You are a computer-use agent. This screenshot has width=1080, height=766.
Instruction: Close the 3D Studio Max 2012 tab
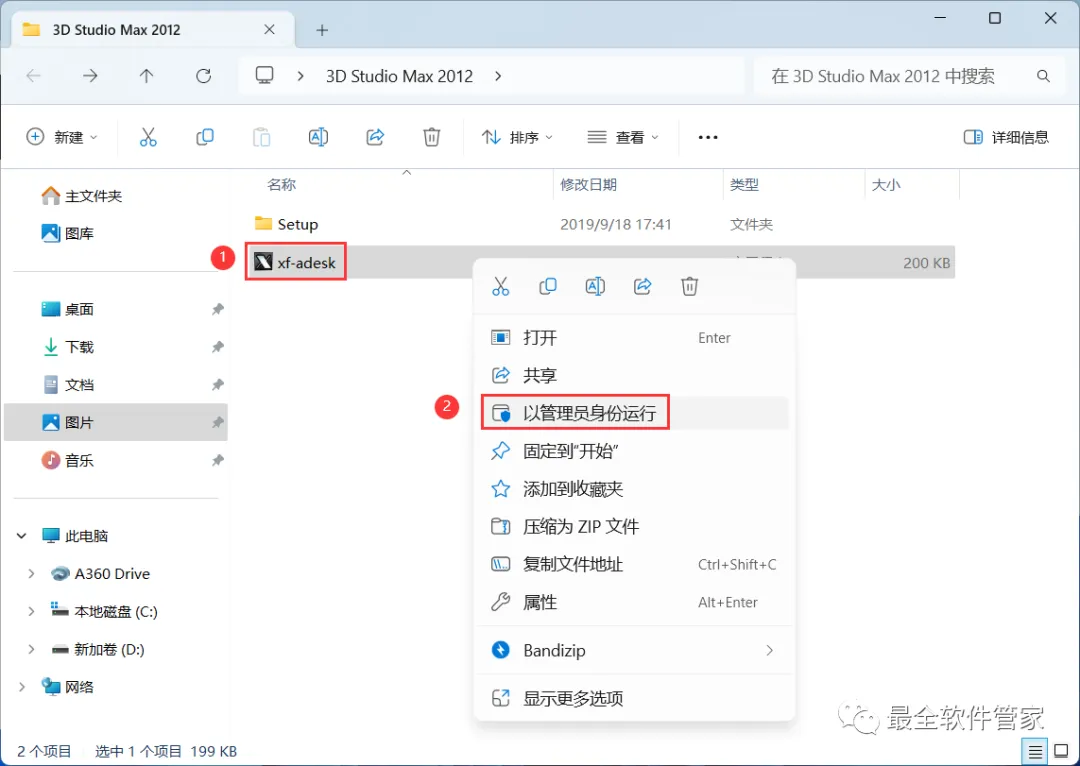269,30
